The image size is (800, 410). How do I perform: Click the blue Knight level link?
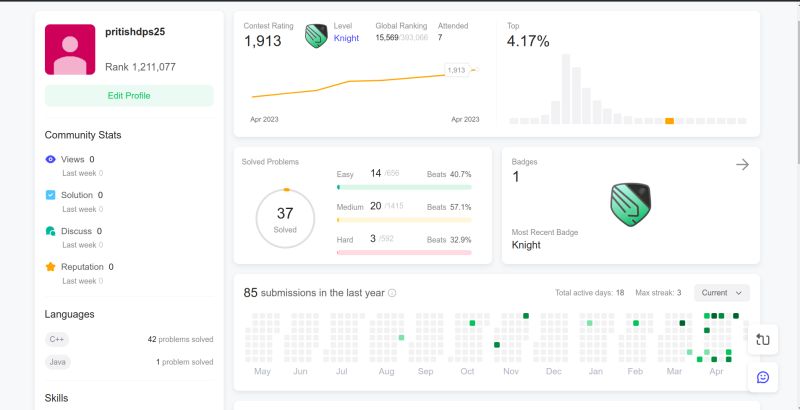point(346,38)
